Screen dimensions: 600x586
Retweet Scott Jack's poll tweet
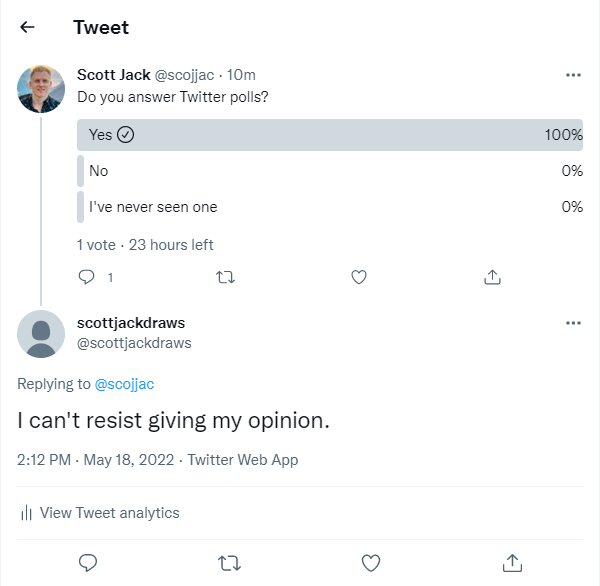point(225,277)
